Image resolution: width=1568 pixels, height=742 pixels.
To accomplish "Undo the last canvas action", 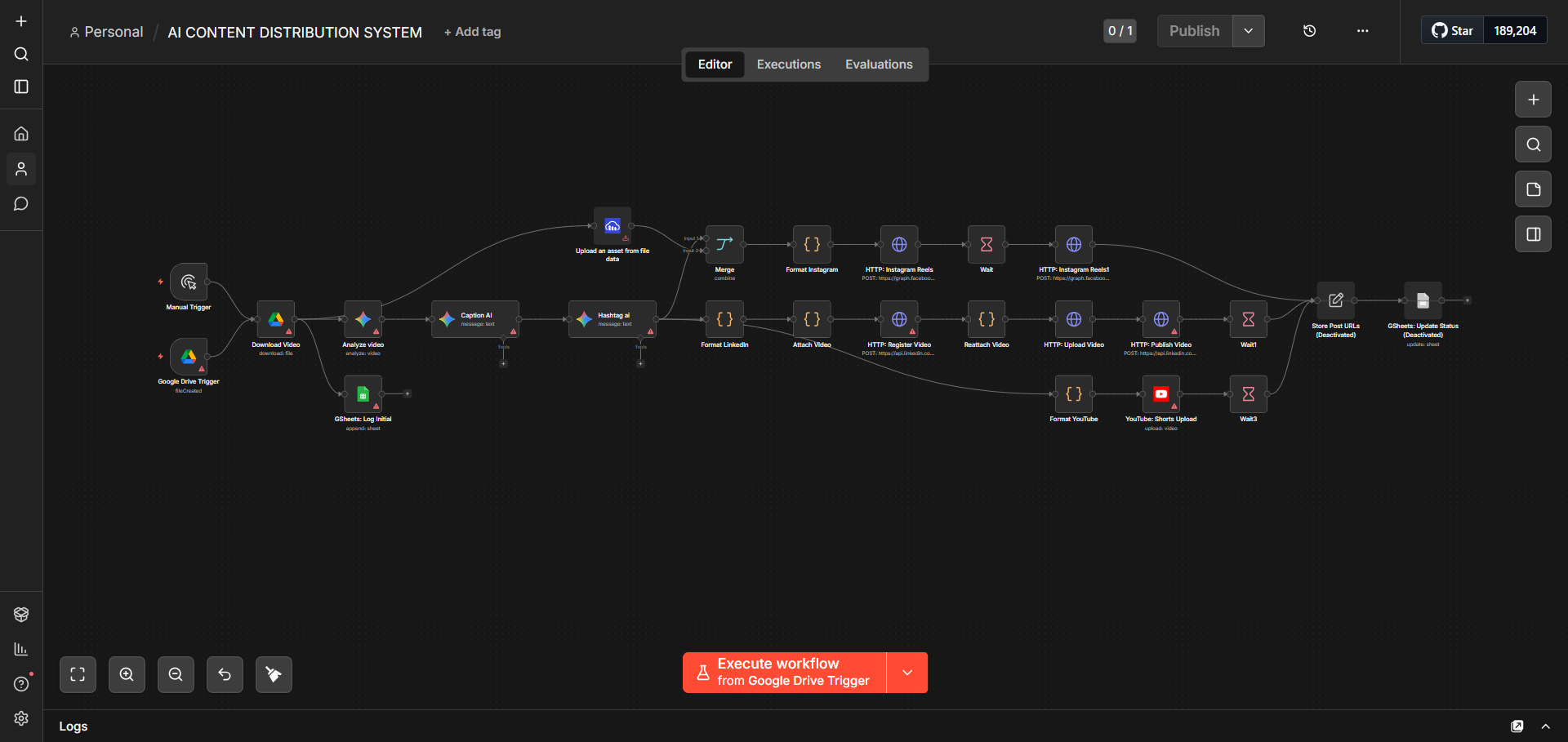I will pos(225,674).
